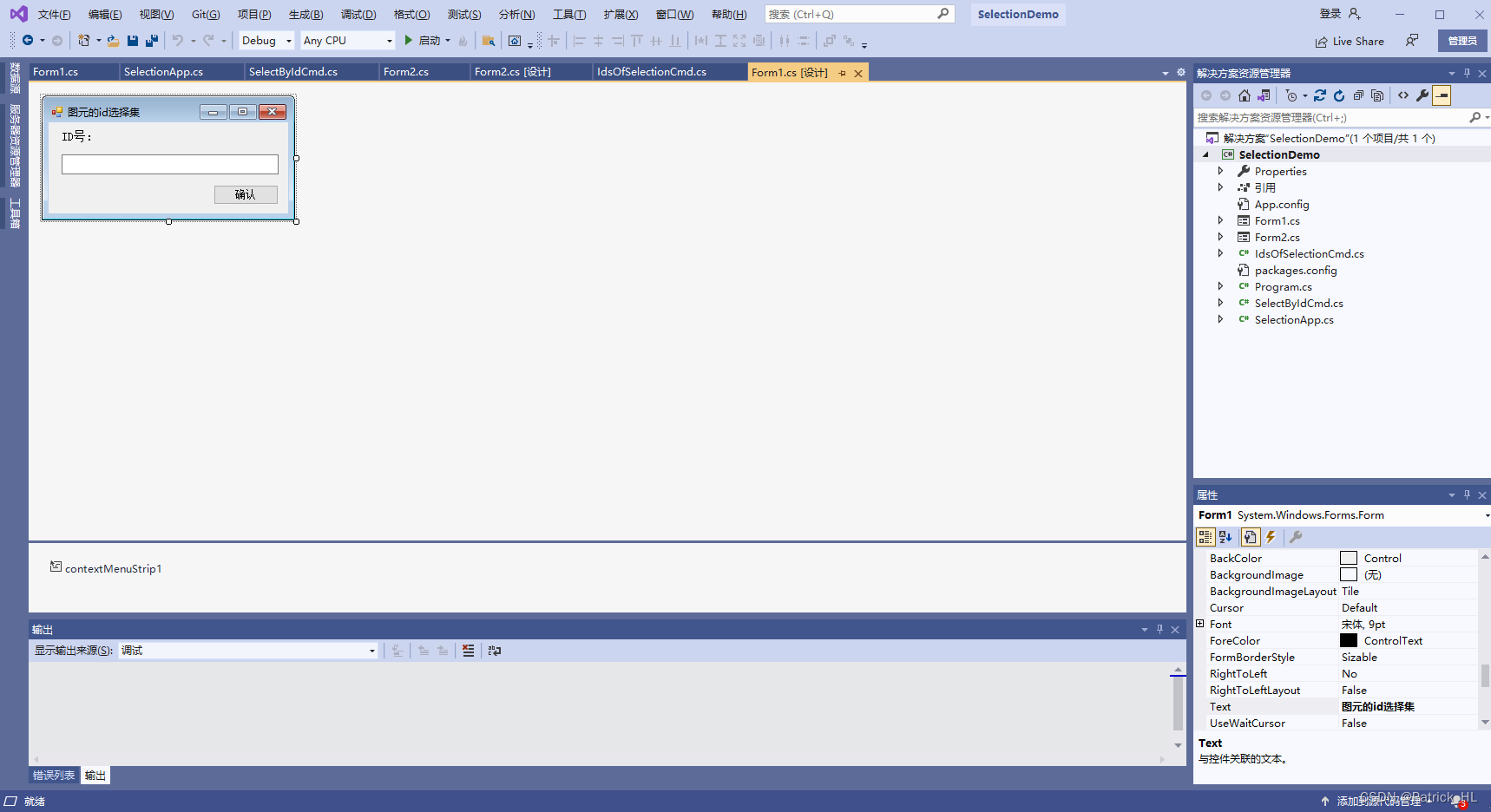Toggle the Categorized view in Properties panel
This screenshot has width=1491, height=812.
(x=1205, y=537)
